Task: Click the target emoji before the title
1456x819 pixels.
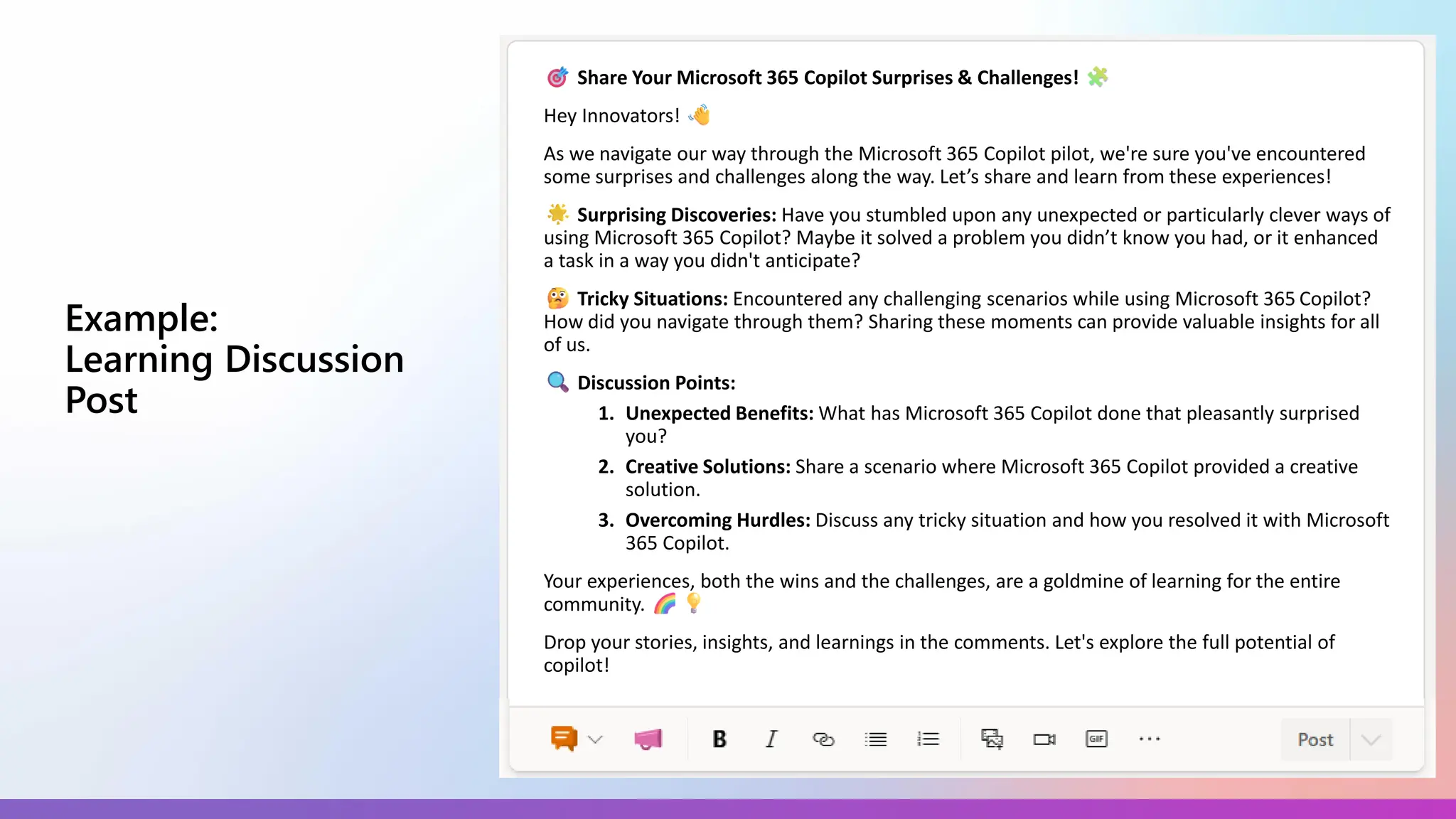Action: 557,77
